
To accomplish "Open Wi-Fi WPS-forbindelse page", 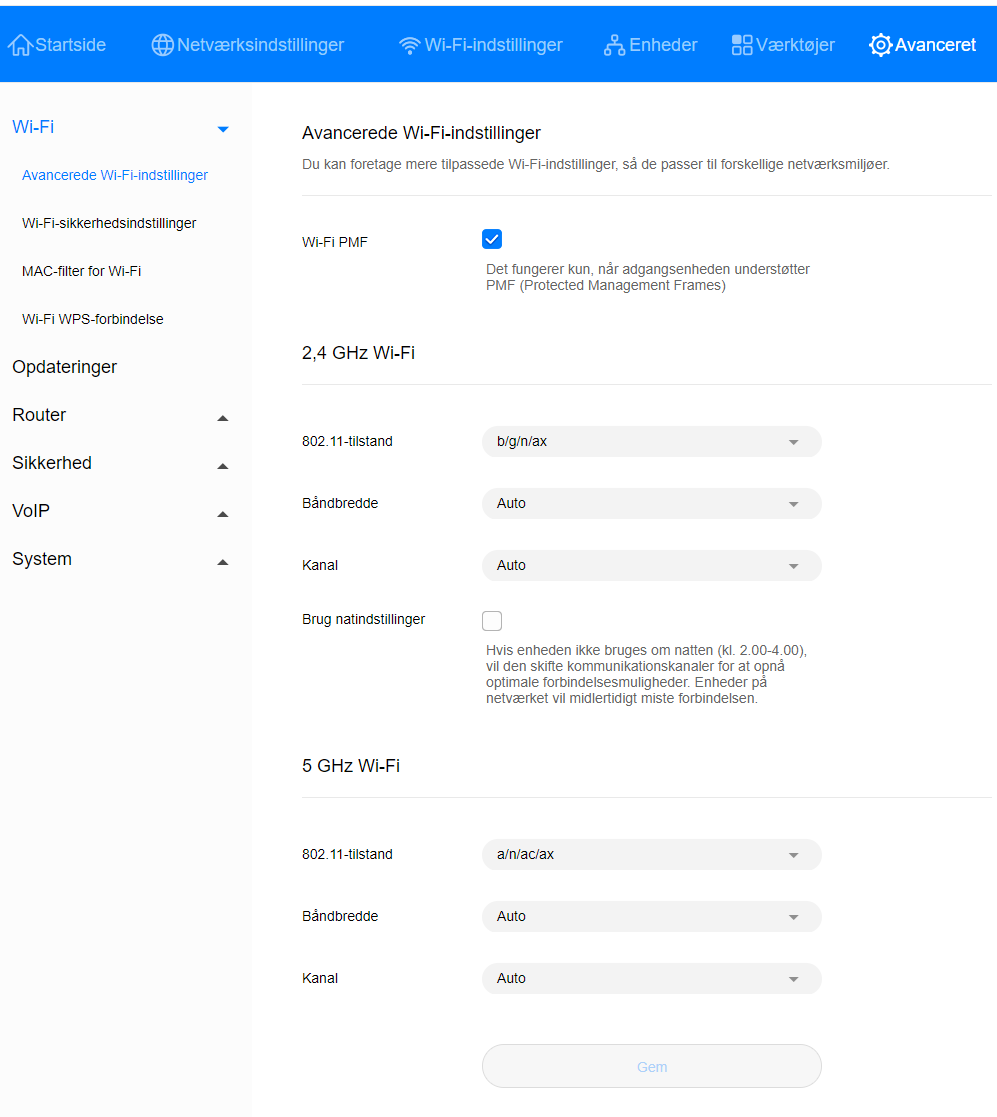I will 93,319.
